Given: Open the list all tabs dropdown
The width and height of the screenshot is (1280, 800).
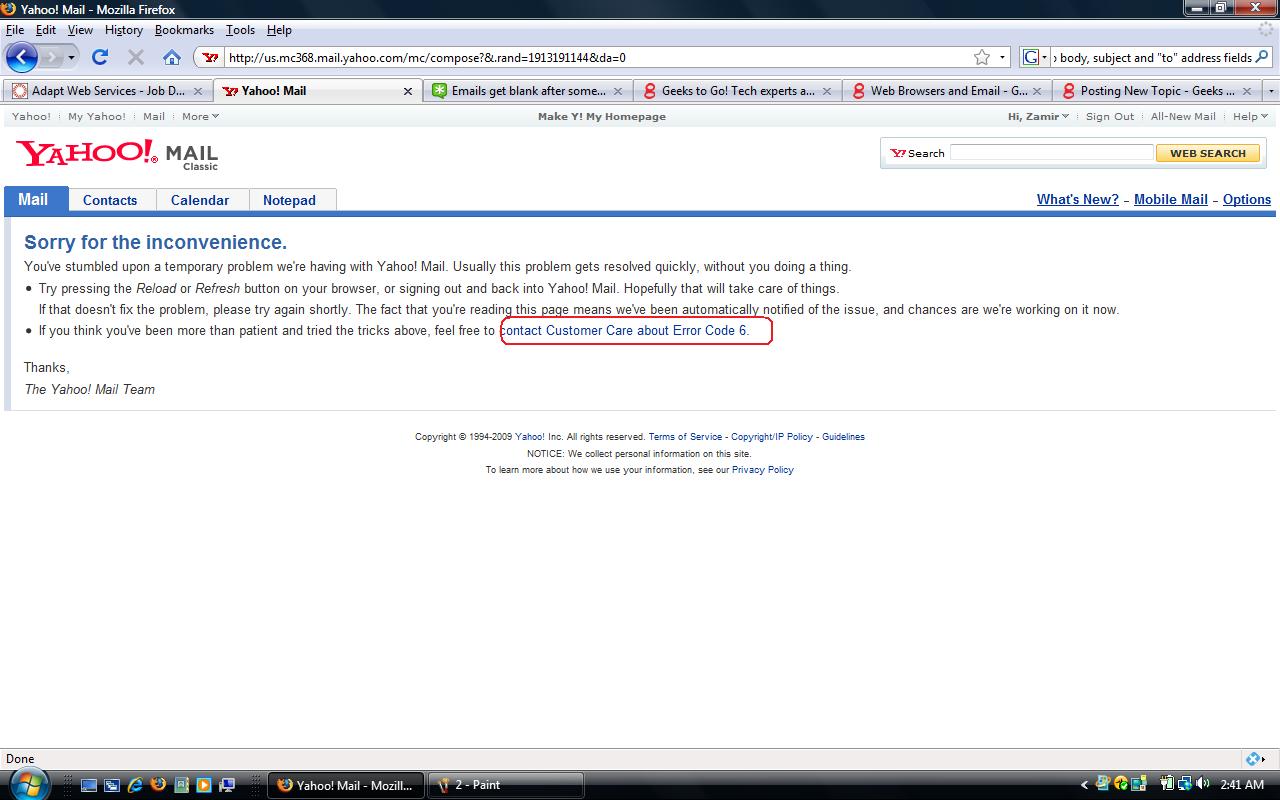Looking at the screenshot, I should point(1271,91).
